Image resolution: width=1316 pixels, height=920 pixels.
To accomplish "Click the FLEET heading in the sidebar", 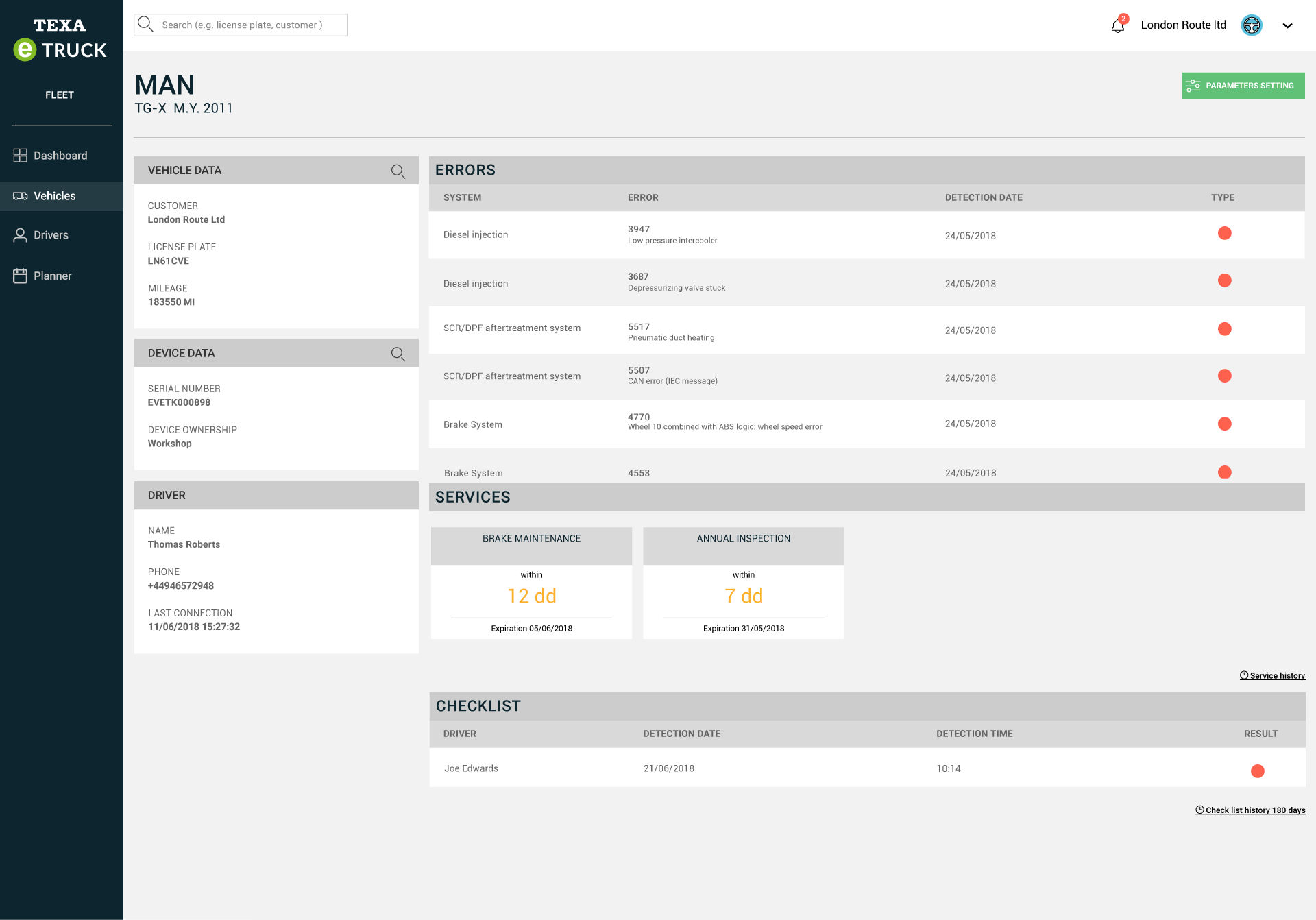I will [x=60, y=95].
